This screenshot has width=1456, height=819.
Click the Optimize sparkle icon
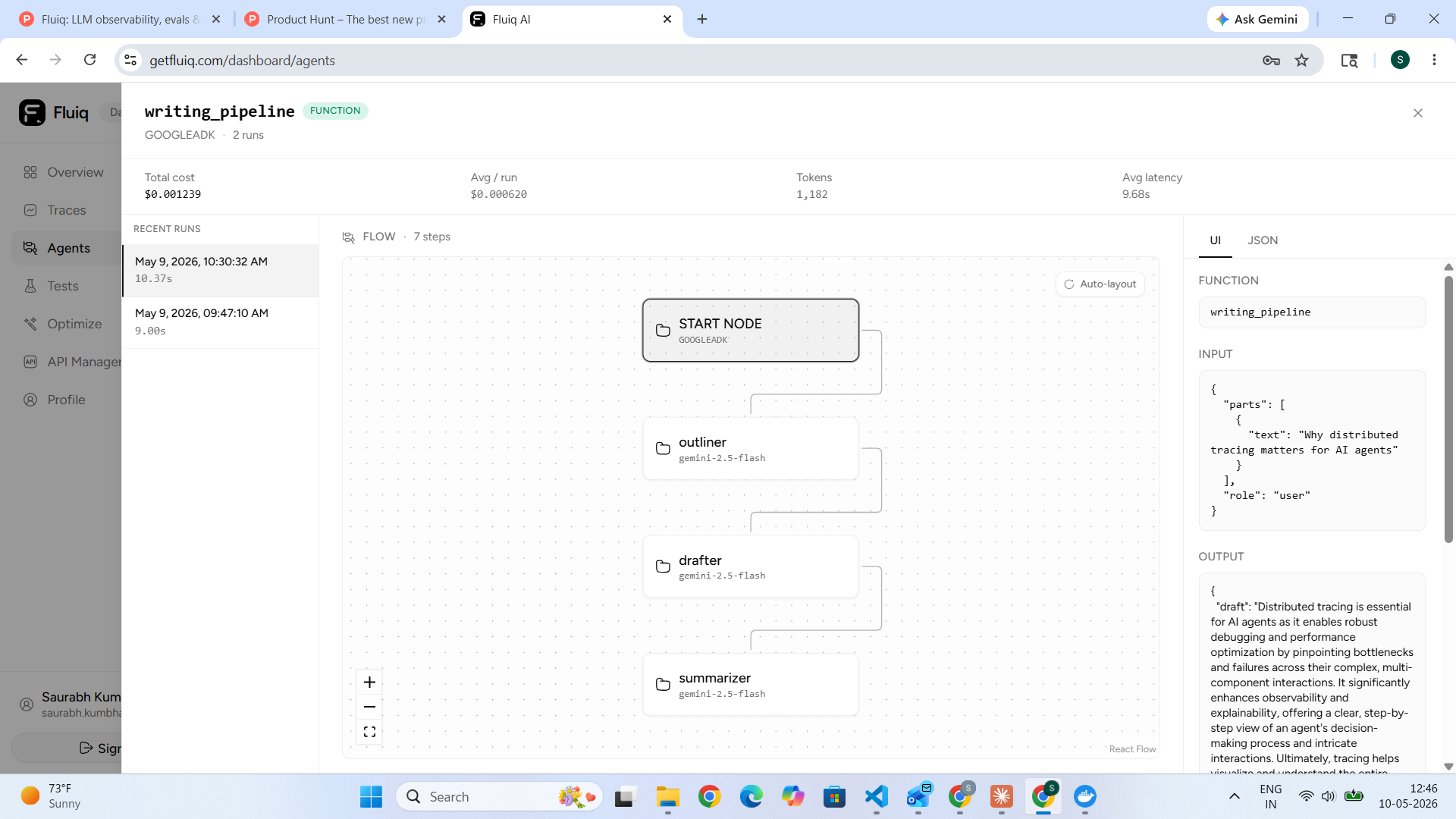30,324
